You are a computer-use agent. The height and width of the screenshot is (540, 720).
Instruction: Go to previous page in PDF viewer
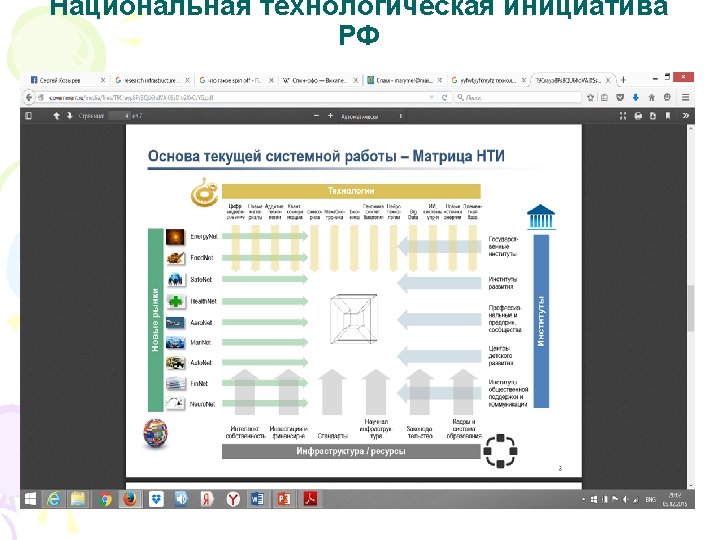pos(56,116)
